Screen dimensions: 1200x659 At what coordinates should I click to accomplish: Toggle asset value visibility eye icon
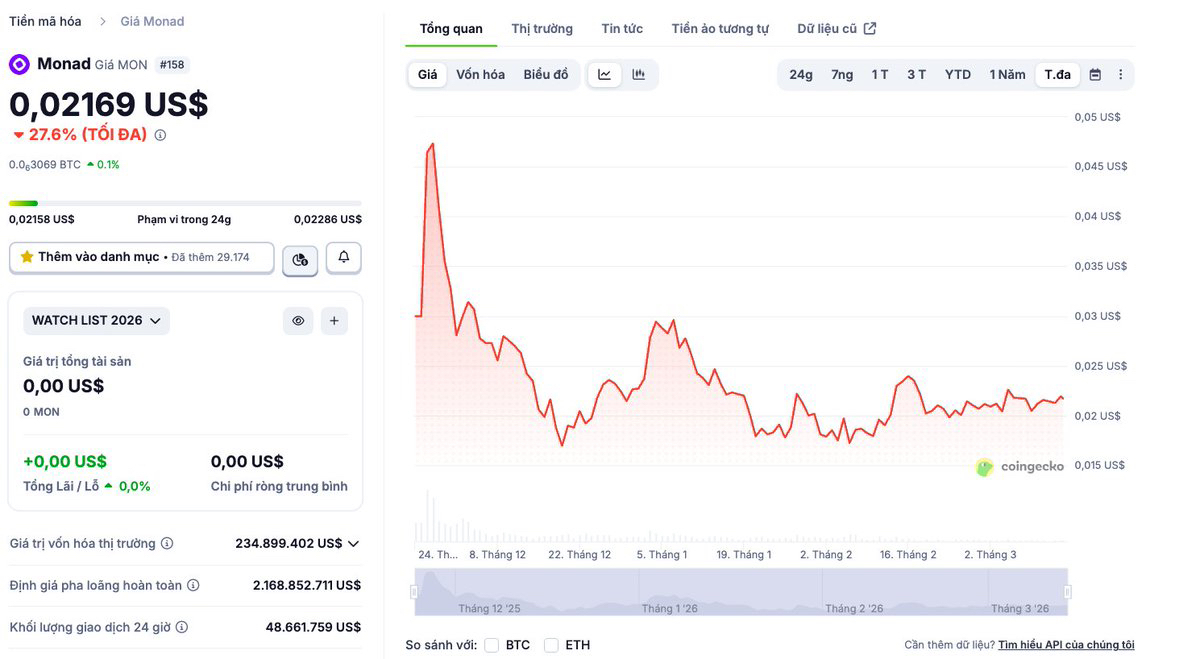click(298, 321)
